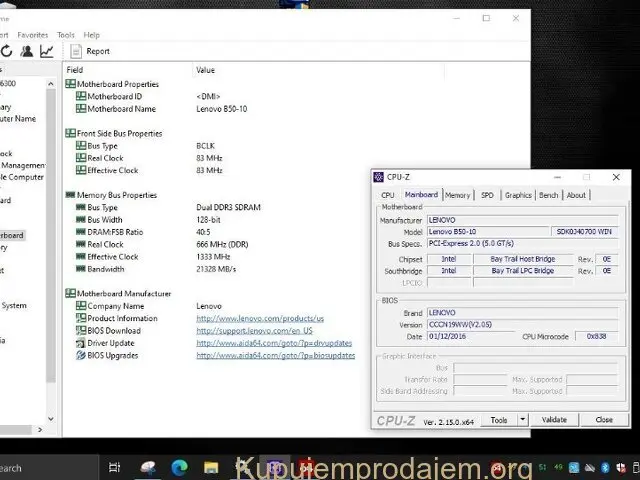The image size is (640, 480).
Task: Open the Help menu
Action: tap(91, 35)
